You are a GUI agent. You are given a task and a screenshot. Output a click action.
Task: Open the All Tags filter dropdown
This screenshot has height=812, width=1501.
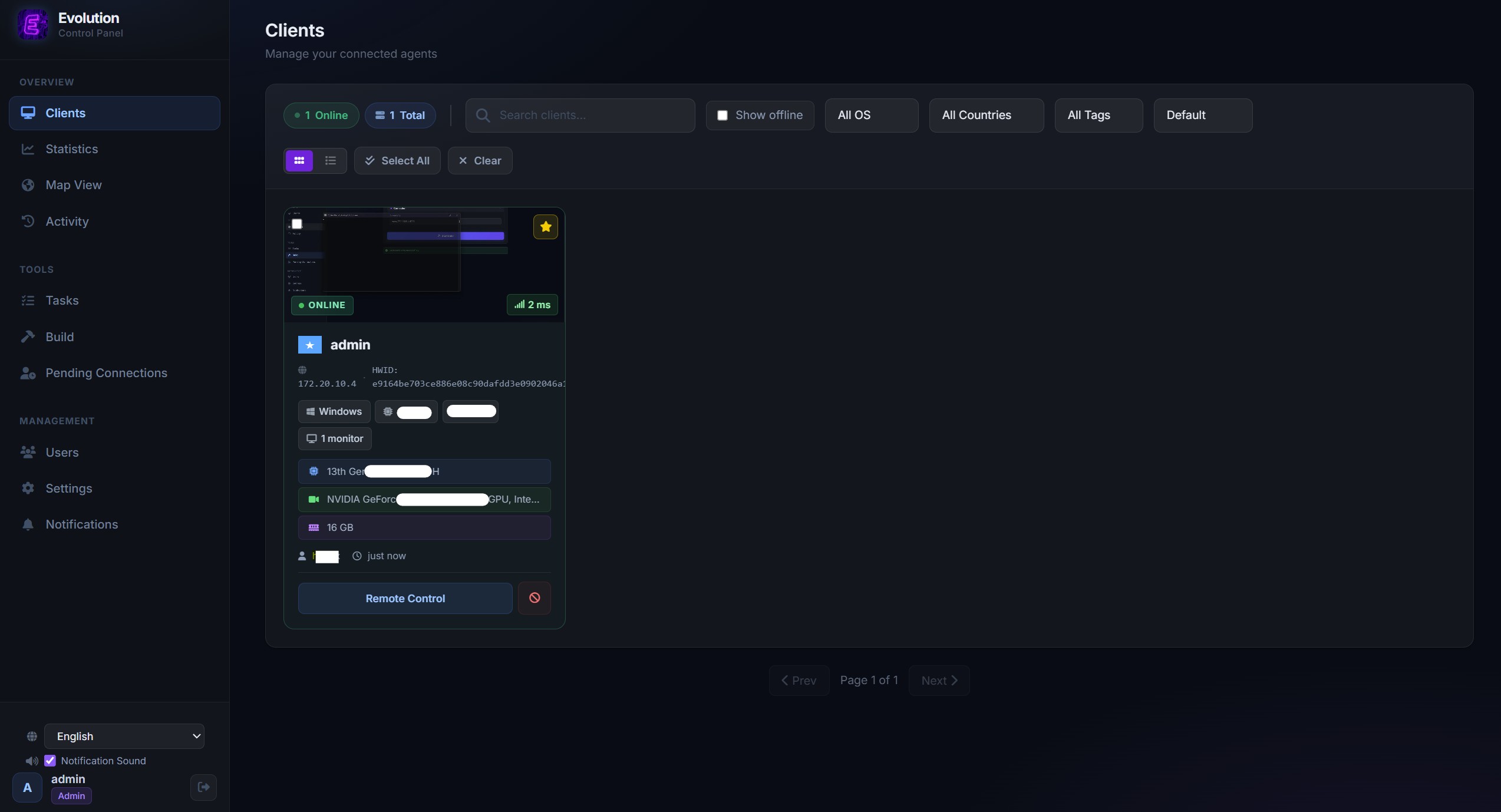tap(1098, 115)
